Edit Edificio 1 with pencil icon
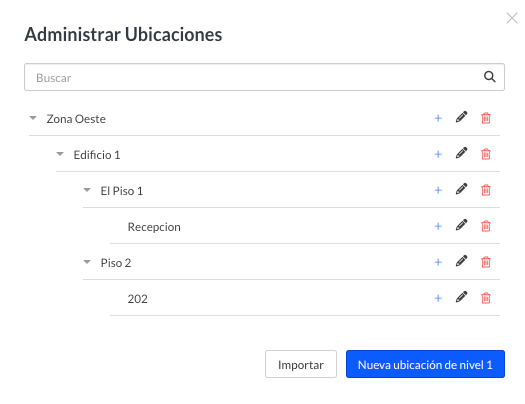525x404 pixels. pyautogui.click(x=461, y=153)
